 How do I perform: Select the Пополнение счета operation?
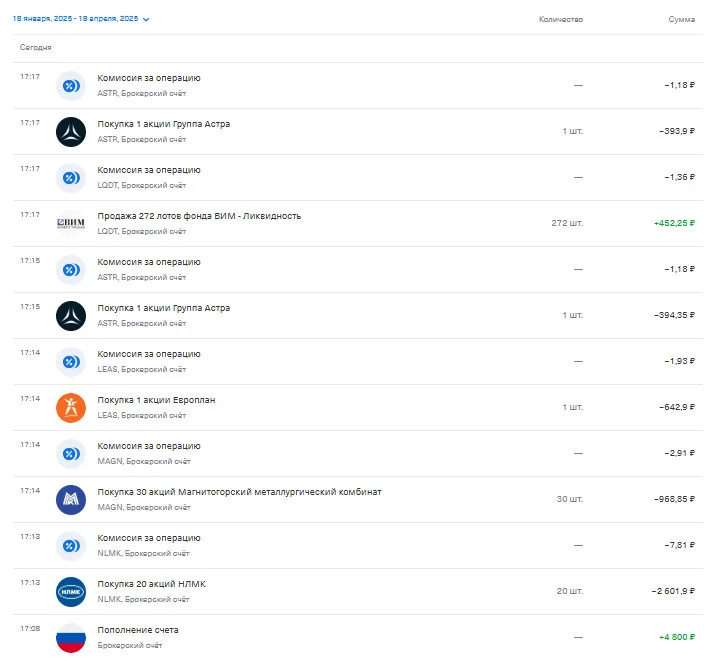tap(358, 638)
